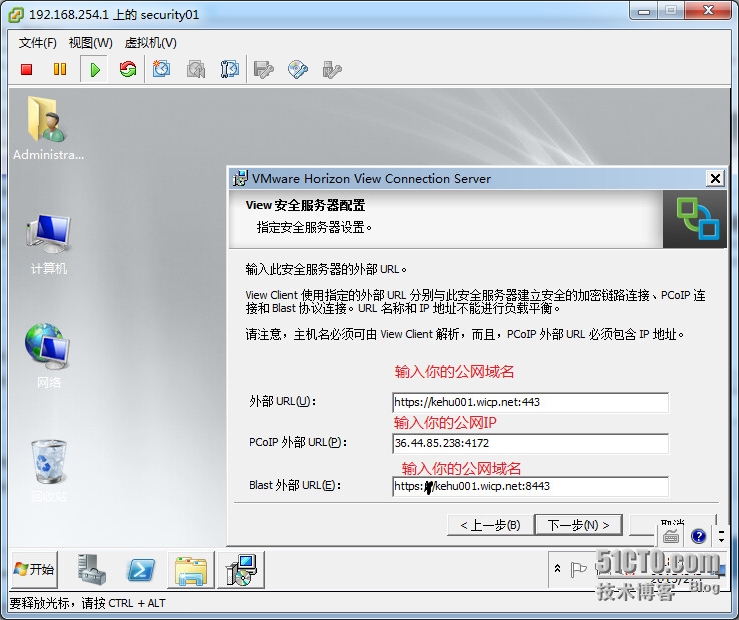Suspend the virtual machine with pause icon

(x=60, y=70)
